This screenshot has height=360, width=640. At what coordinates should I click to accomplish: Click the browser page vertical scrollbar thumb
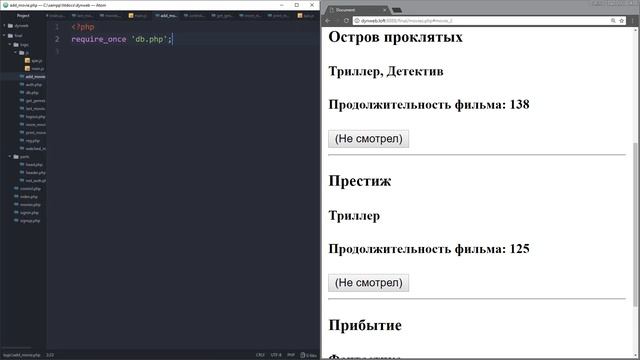pos(636,224)
